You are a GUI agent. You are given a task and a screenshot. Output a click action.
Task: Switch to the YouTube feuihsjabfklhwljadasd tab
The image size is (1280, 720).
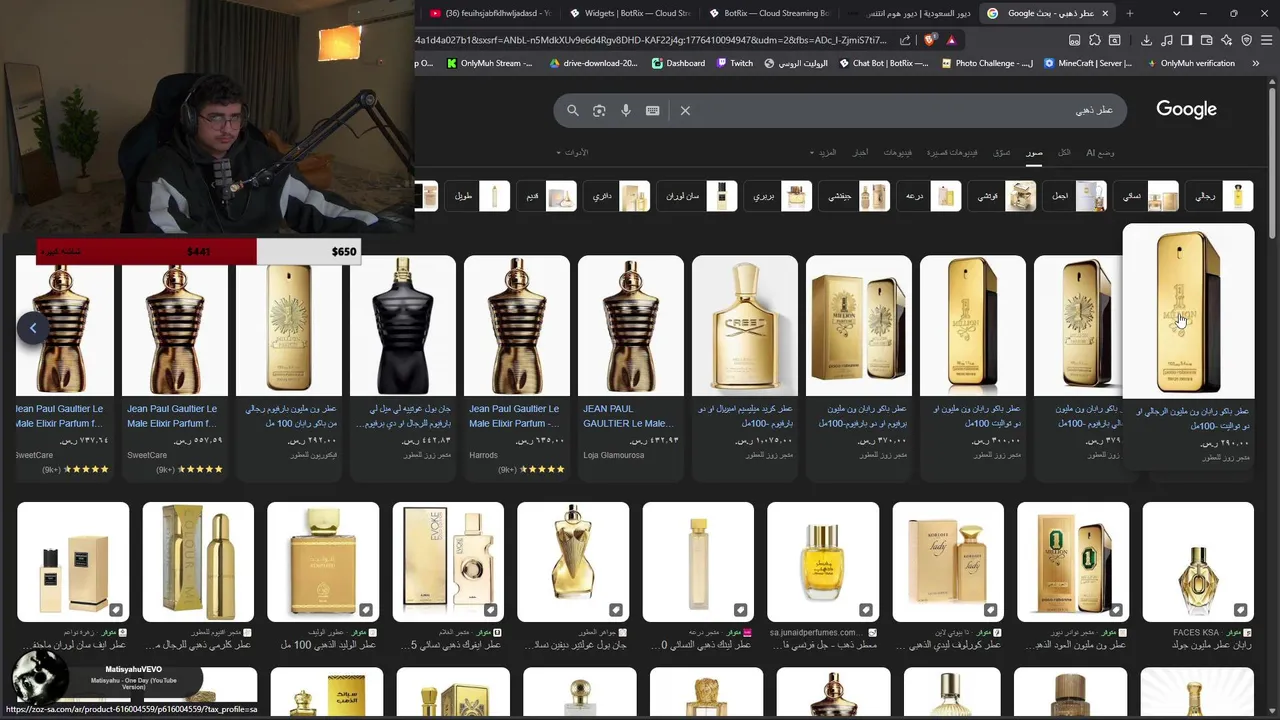pos(490,13)
